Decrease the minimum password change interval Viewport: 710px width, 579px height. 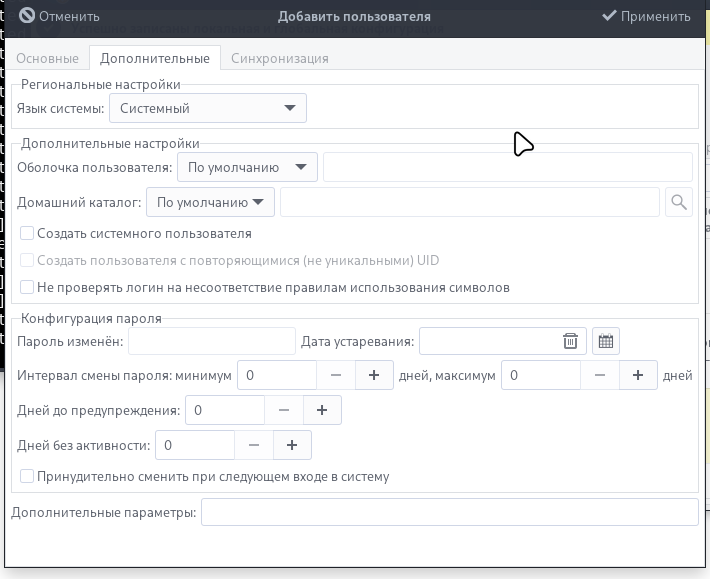click(x=336, y=375)
